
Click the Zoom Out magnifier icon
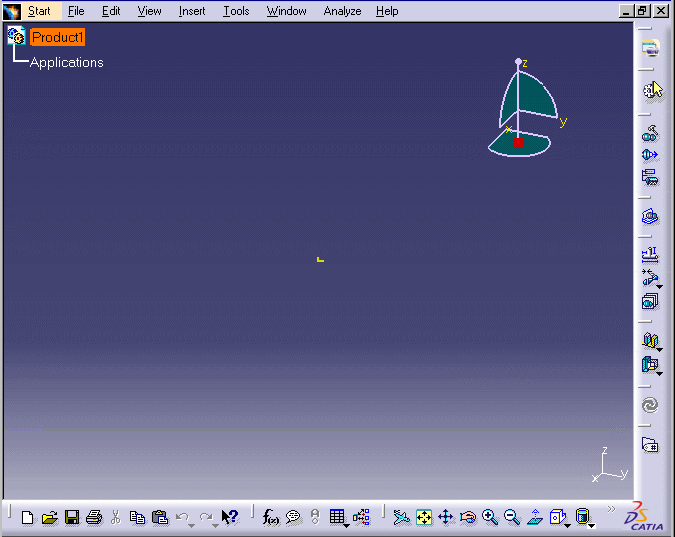pos(512,517)
